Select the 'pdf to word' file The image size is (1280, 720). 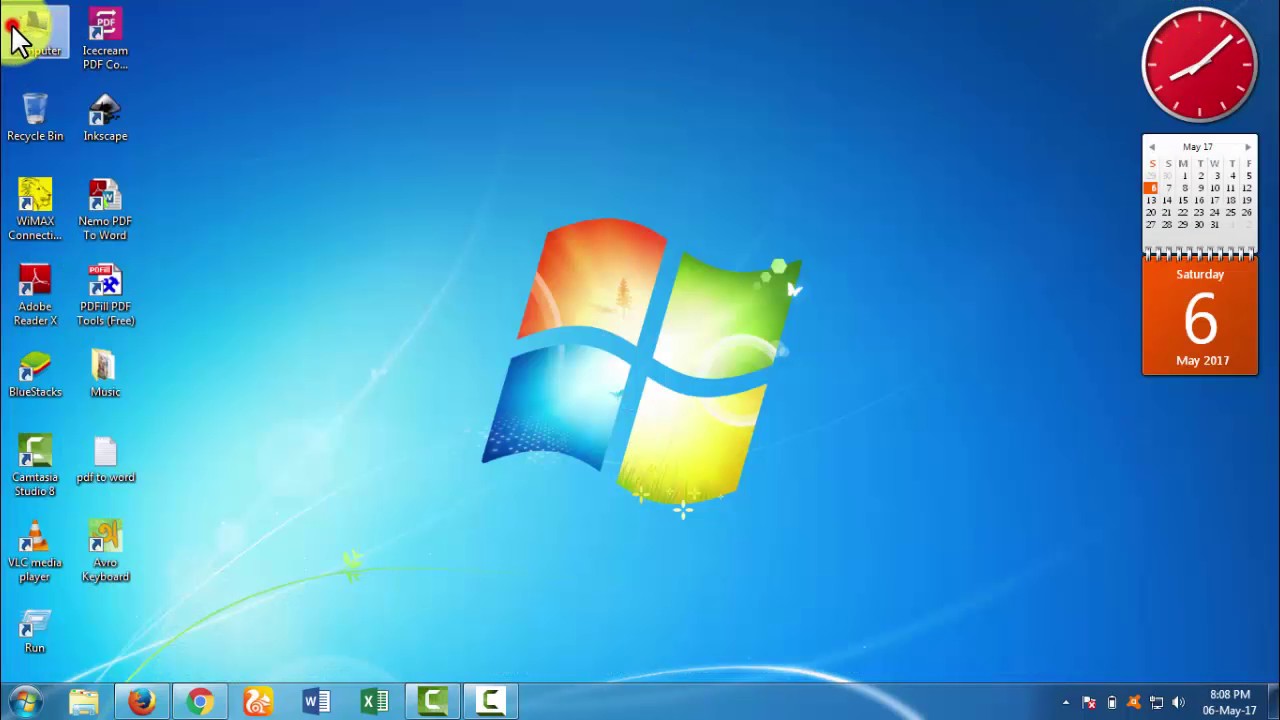[x=105, y=459]
